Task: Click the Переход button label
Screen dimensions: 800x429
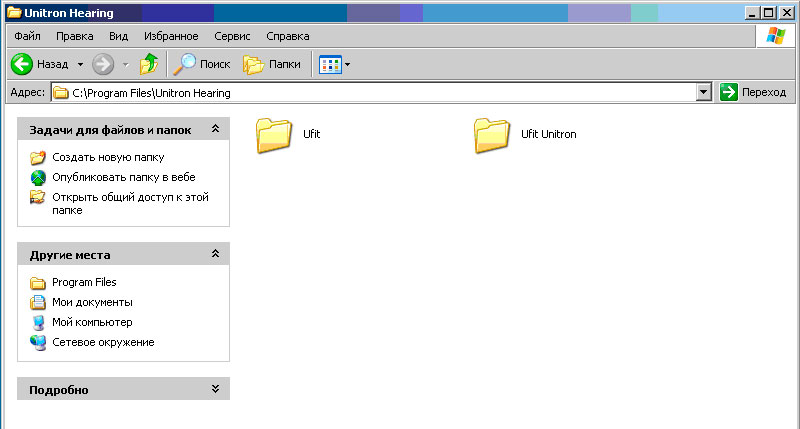Action: click(x=764, y=92)
